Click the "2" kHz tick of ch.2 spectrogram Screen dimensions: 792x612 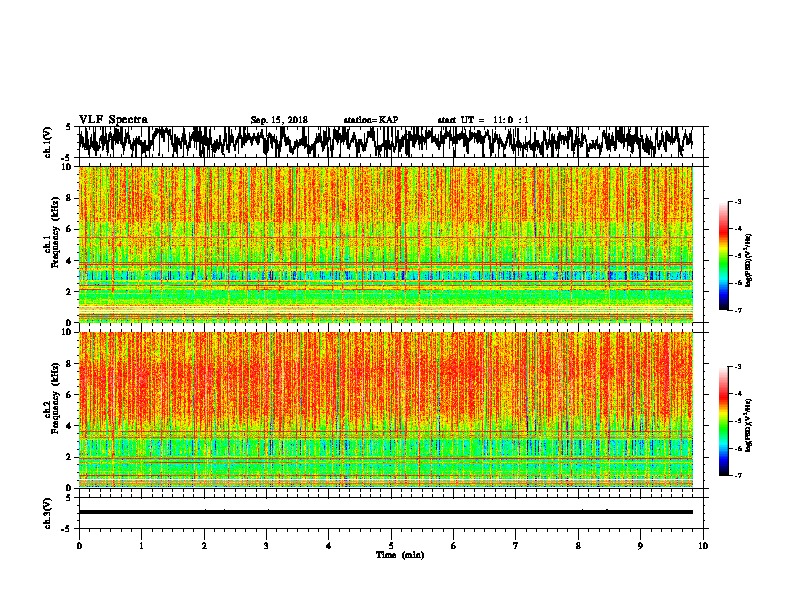[71, 457]
